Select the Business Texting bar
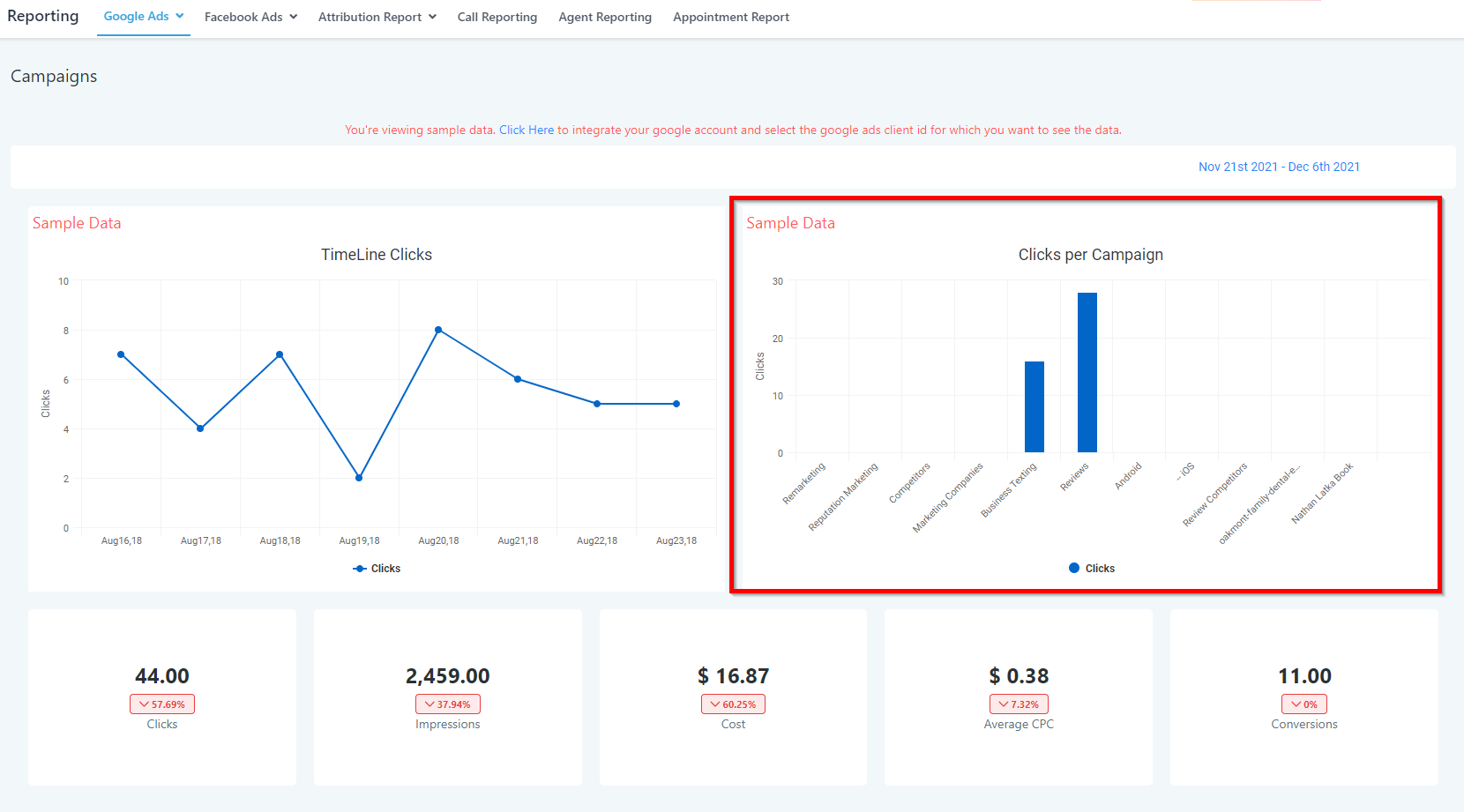The image size is (1464, 812). tap(1034, 406)
